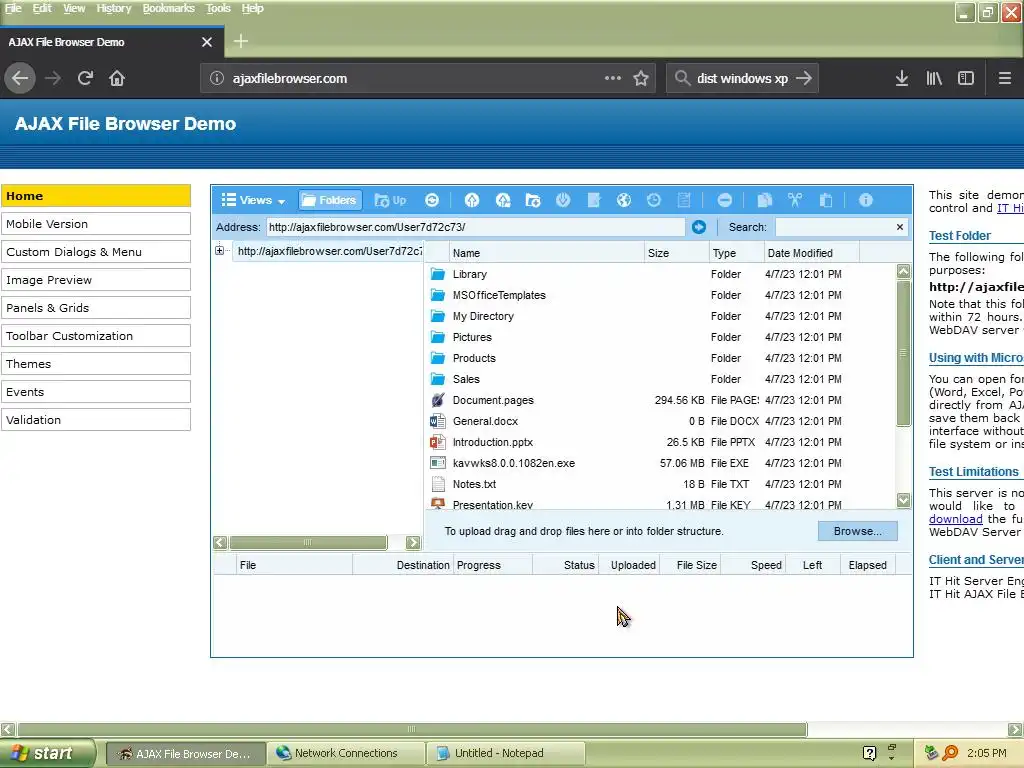The height and width of the screenshot is (768, 1024).
Task: Open the Firefox hamburger menu
Action: pyautogui.click(x=1005, y=78)
